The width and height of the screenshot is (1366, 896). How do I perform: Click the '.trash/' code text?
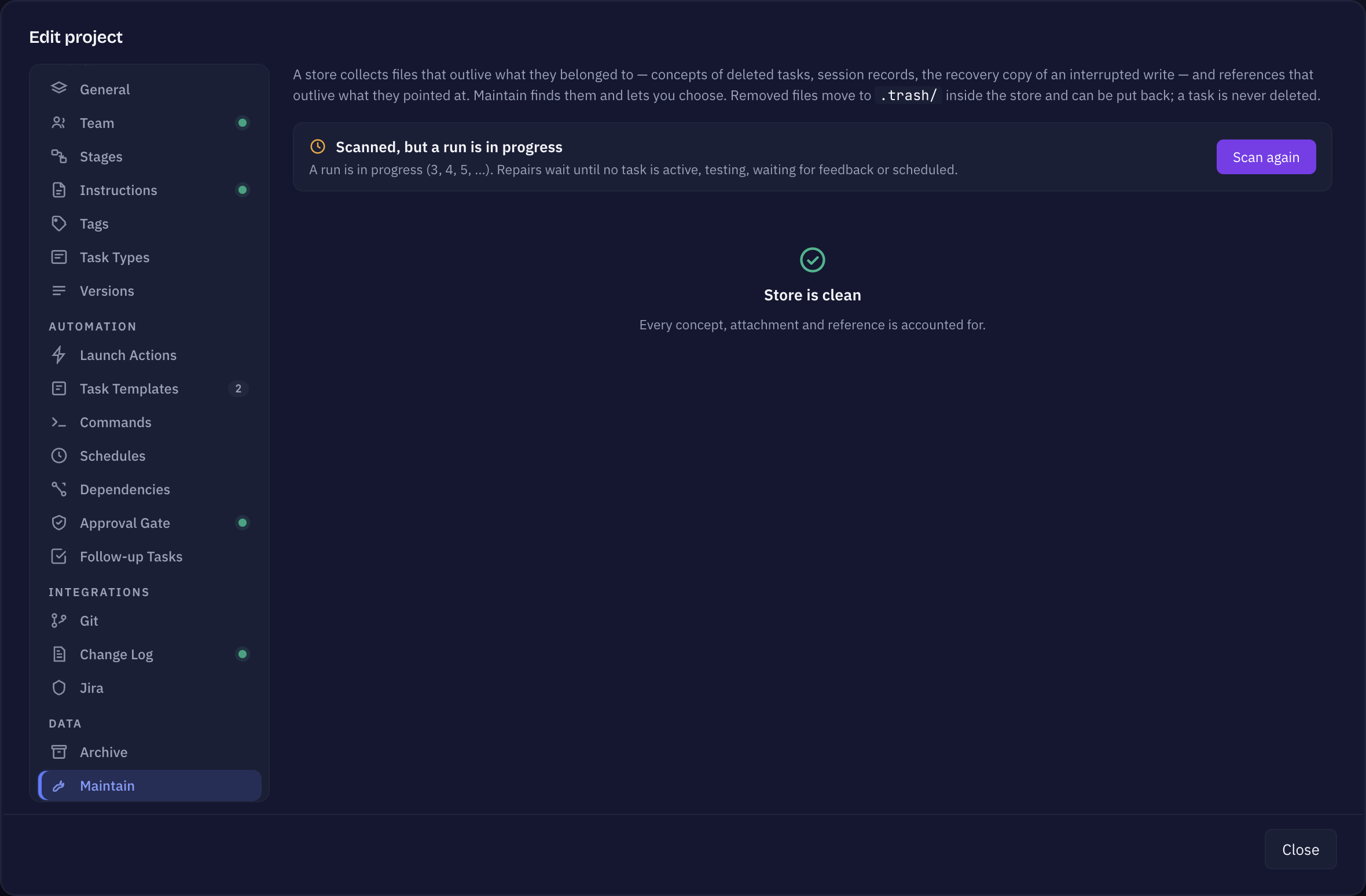(x=908, y=96)
